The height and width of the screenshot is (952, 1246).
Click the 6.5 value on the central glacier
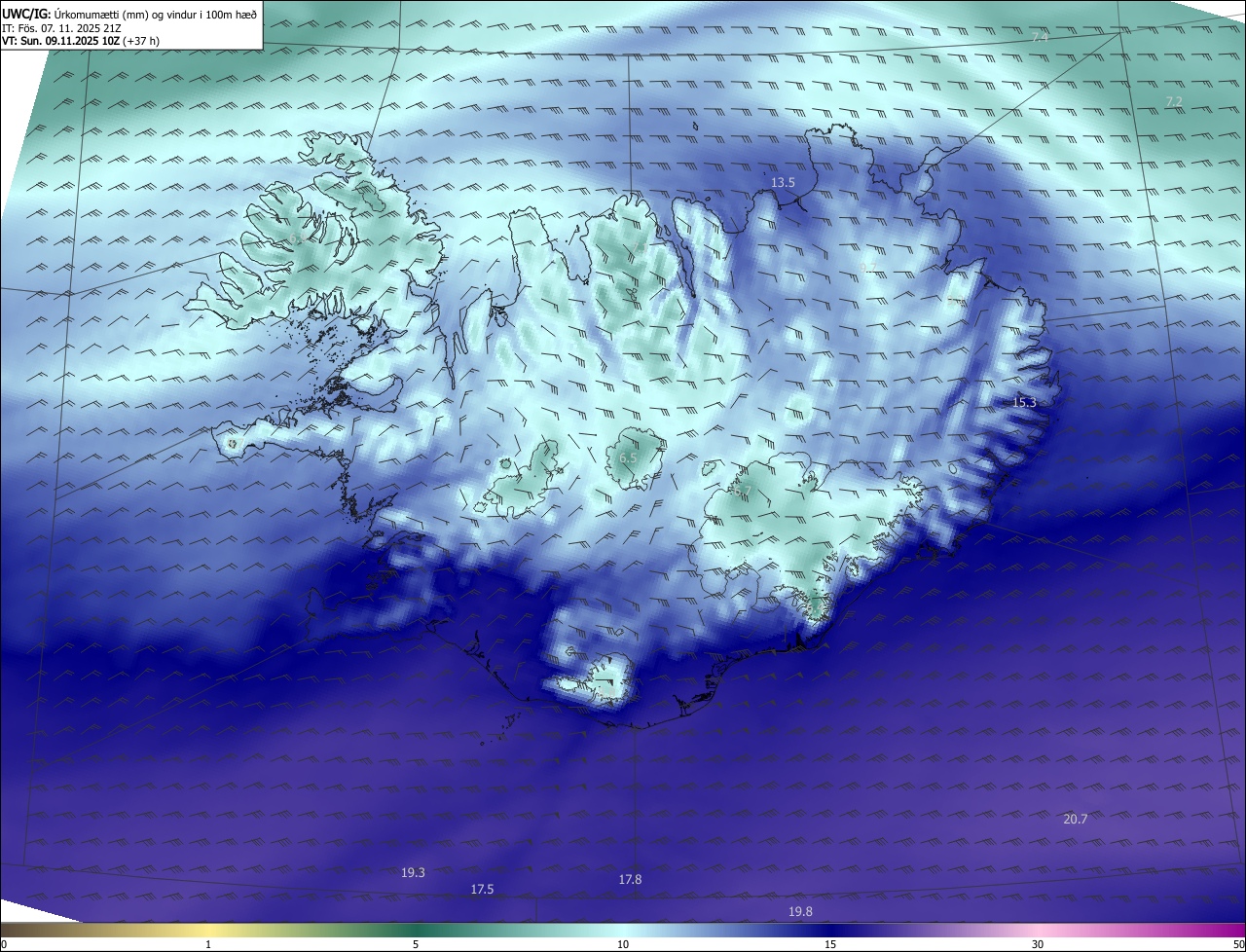coord(628,458)
